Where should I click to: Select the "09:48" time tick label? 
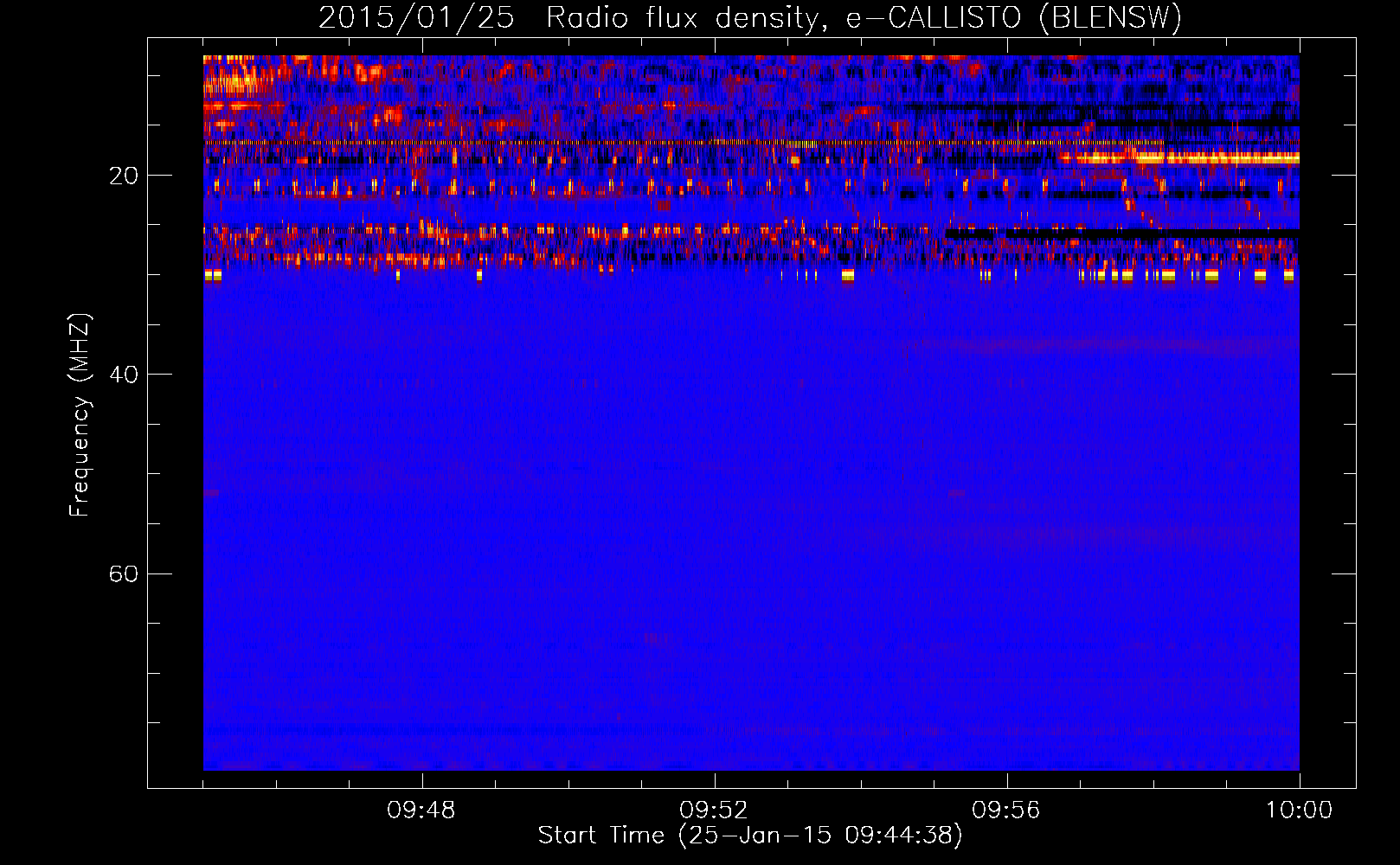tap(421, 811)
